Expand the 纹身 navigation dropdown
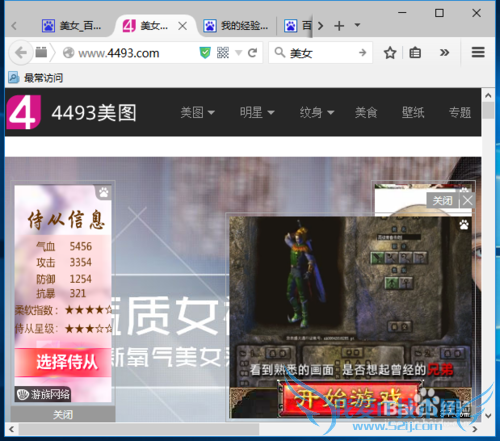The image size is (500, 441). point(317,113)
